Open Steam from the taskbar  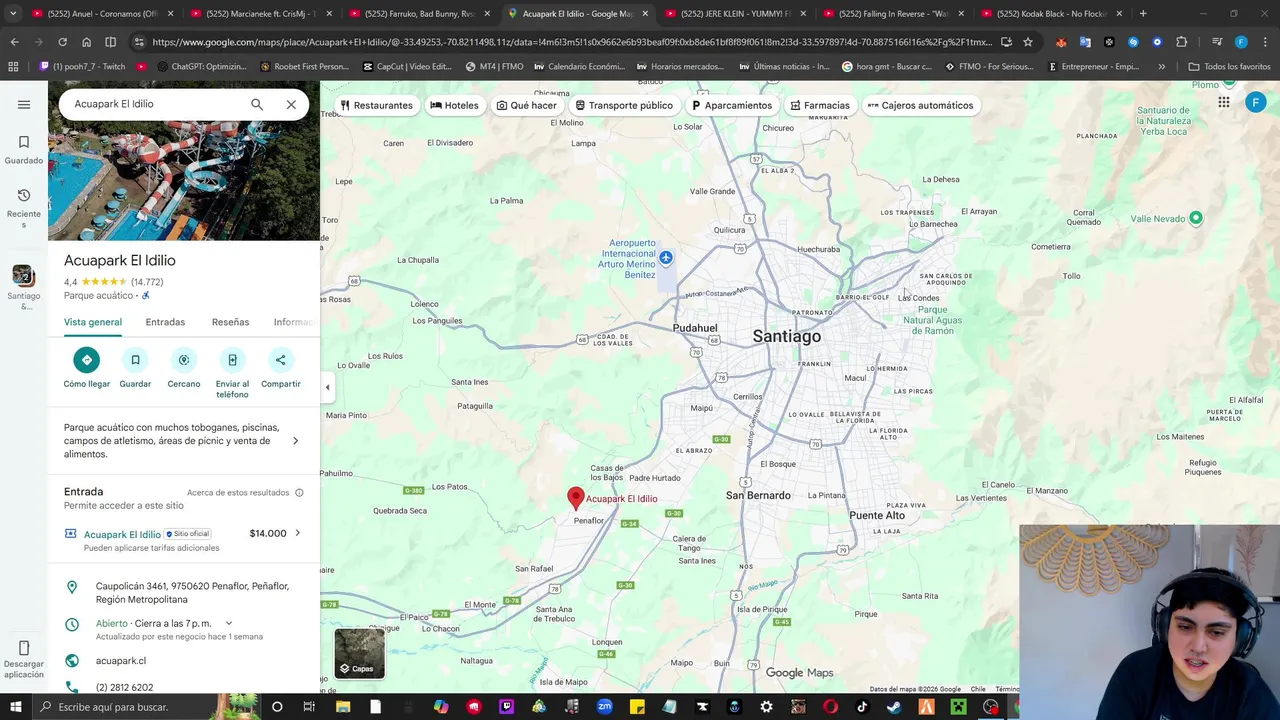point(894,707)
